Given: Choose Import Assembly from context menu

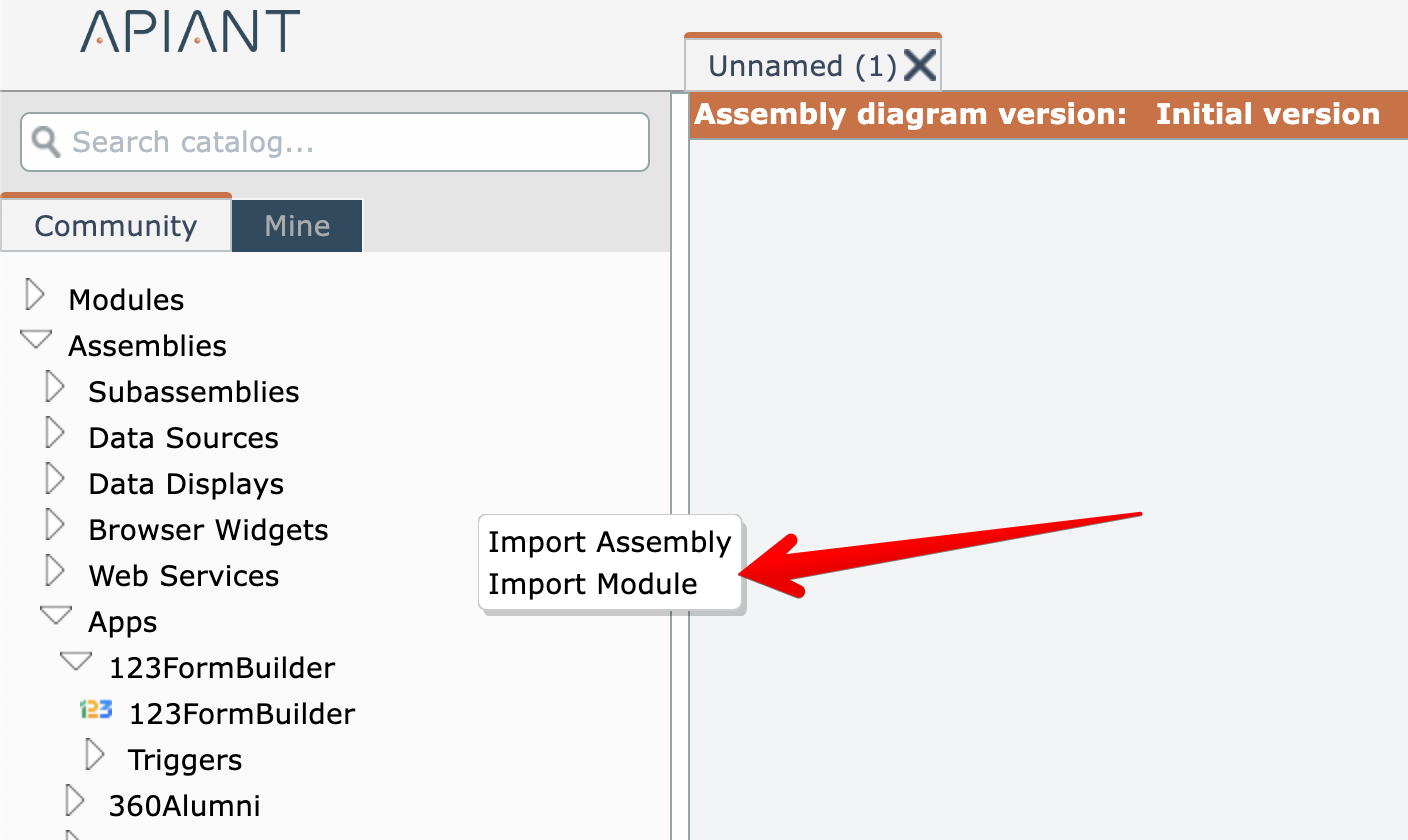Looking at the screenshot, I should point(609,542).
